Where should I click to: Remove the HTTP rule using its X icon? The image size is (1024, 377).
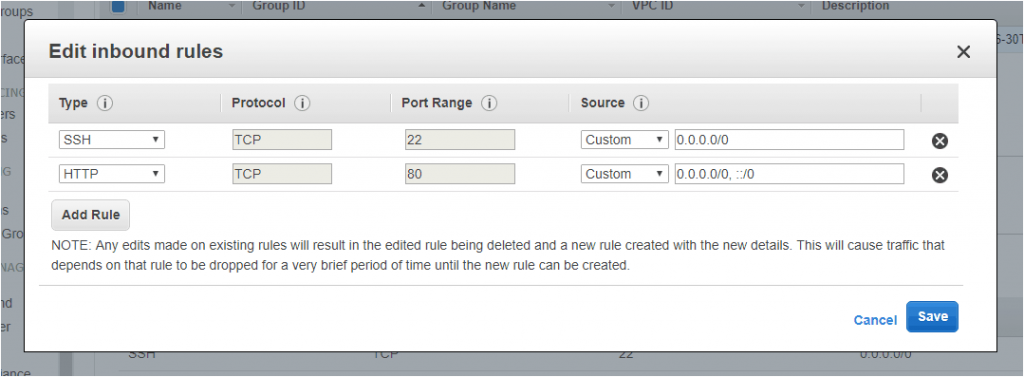pos(940,174)
